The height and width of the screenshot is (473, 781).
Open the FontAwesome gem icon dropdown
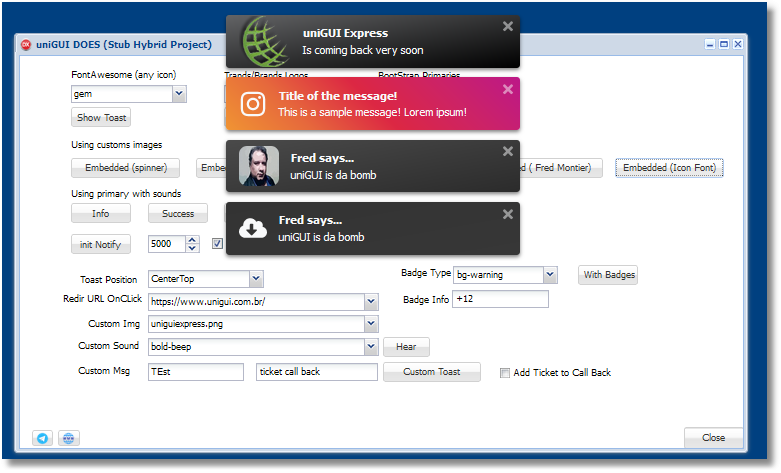(x=179, y=94)
